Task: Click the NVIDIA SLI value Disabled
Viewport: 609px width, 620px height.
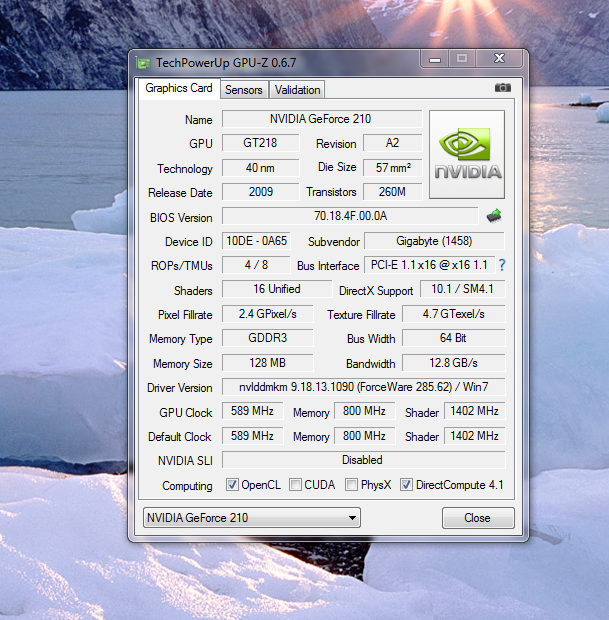Action: click(x=363, y=460)
